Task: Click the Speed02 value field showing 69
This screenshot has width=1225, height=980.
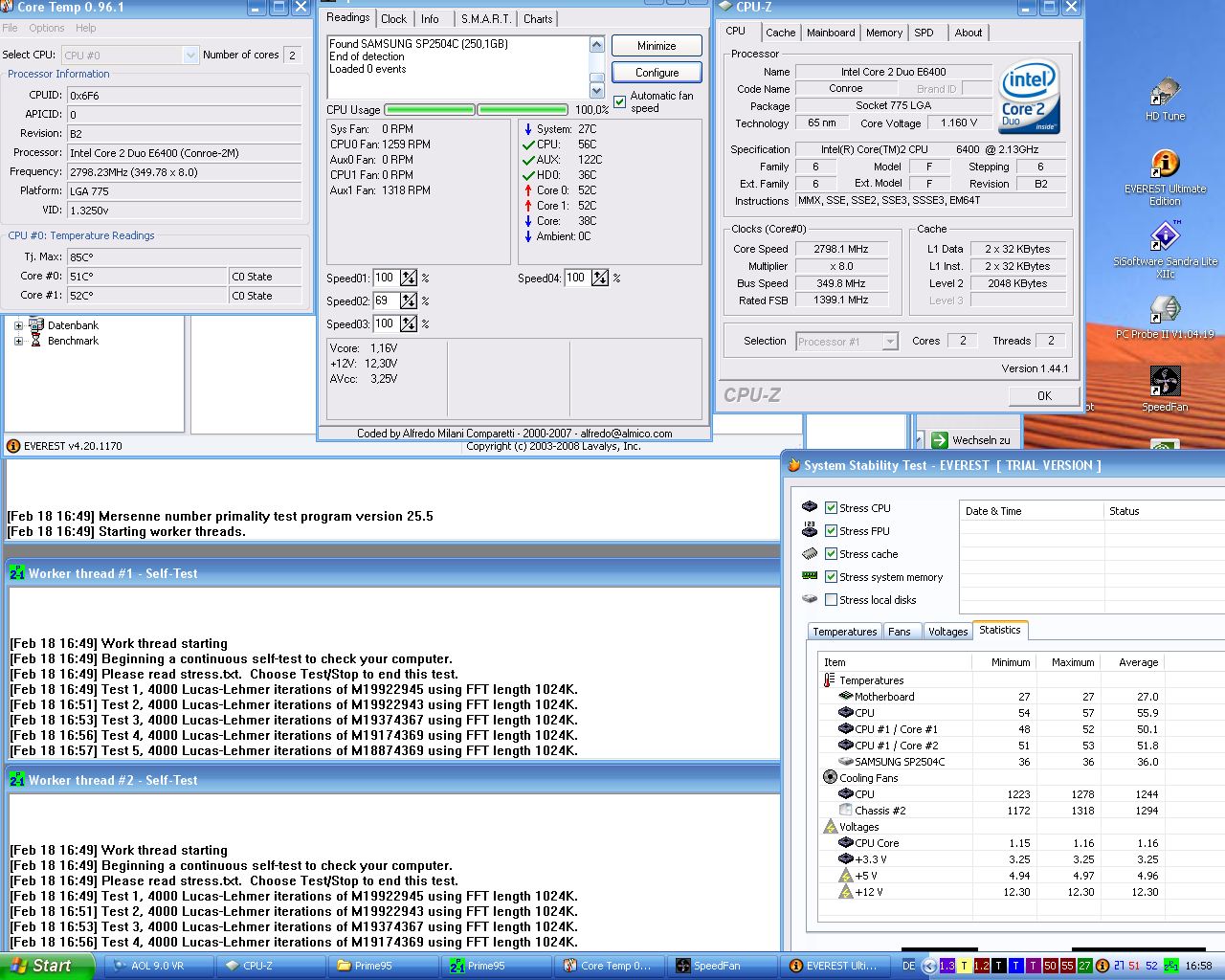Action: (387, 301)
